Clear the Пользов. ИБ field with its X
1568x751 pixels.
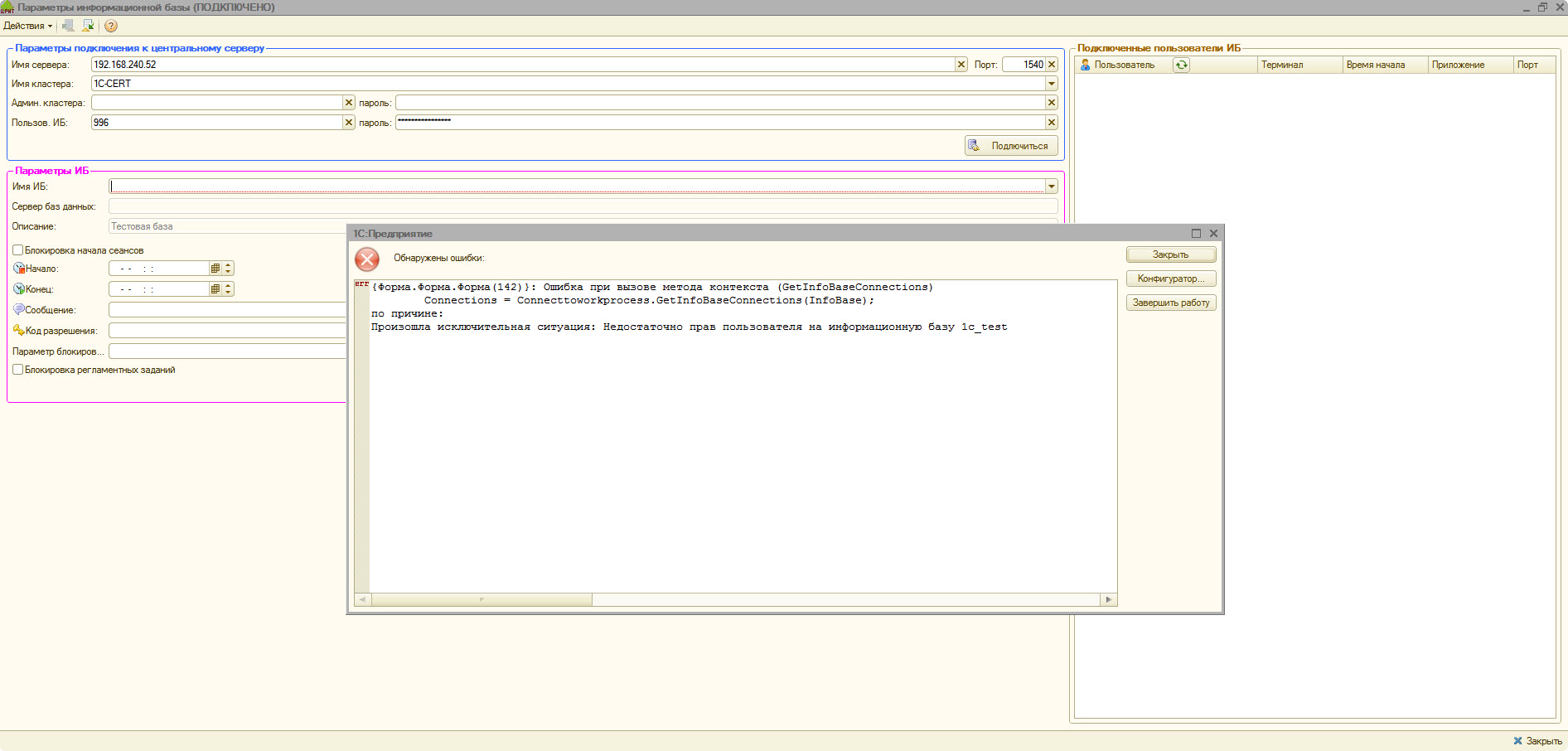[x=349, y=123]
